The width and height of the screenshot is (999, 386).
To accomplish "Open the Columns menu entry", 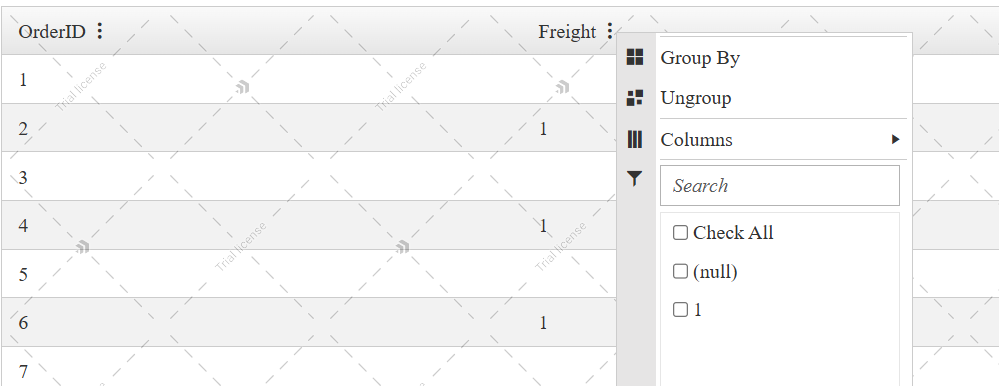I will click(783, 139).
